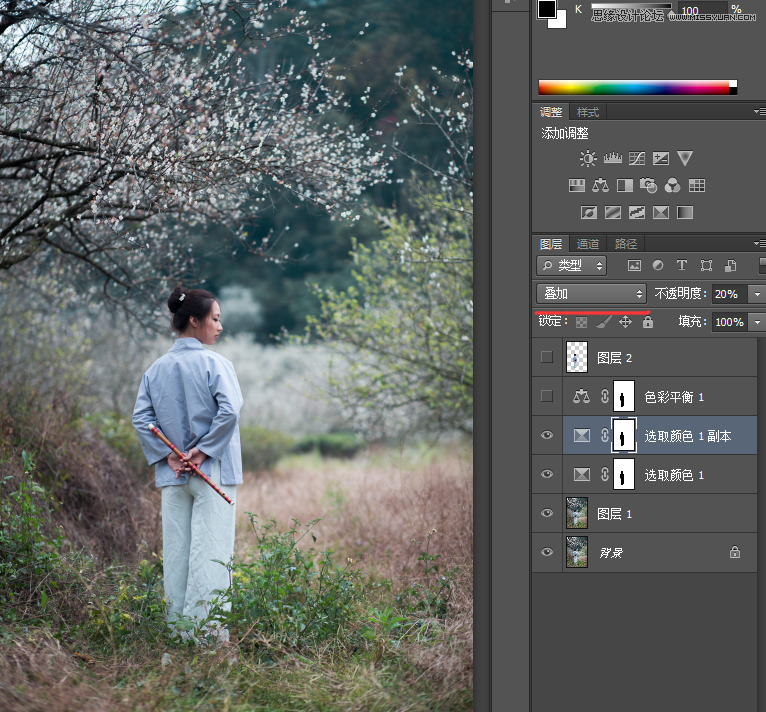
Task: Click the 图层 2 layer thumbnail
Action: [x=577, y=357]
